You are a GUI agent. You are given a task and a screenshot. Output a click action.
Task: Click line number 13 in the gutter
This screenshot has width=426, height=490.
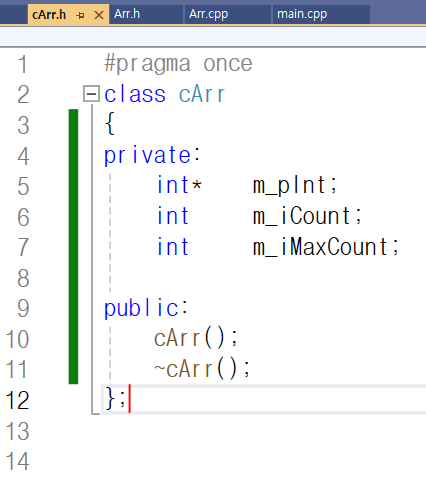[18, 431]
